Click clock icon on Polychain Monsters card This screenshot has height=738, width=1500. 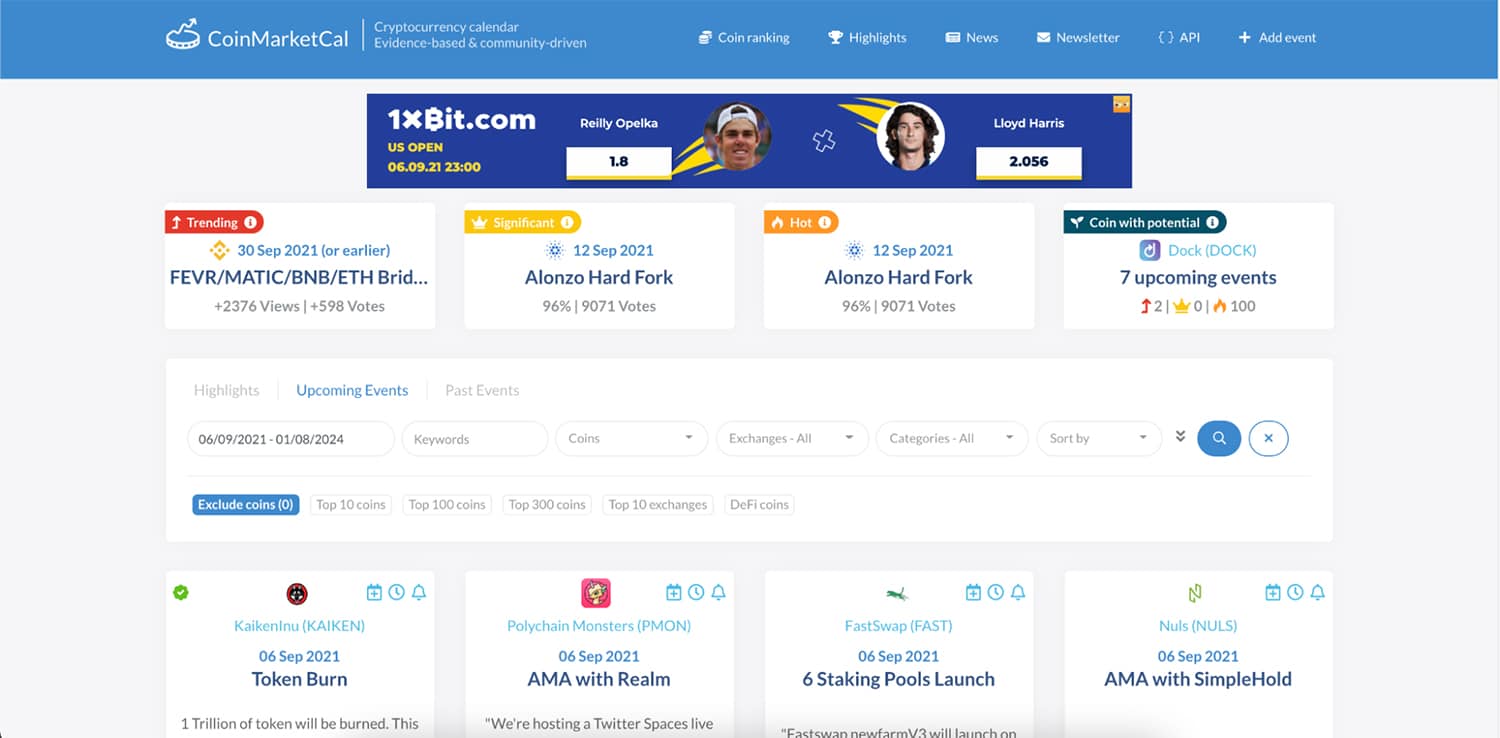[x=696, y=593]
